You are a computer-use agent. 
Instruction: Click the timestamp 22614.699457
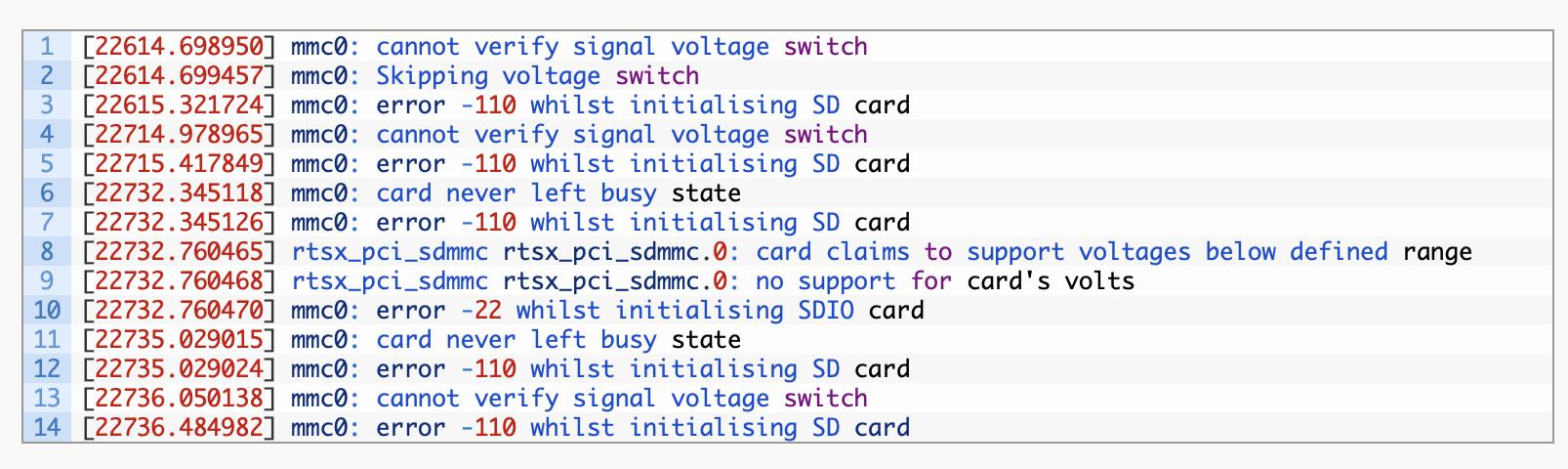tap(180, 76)
